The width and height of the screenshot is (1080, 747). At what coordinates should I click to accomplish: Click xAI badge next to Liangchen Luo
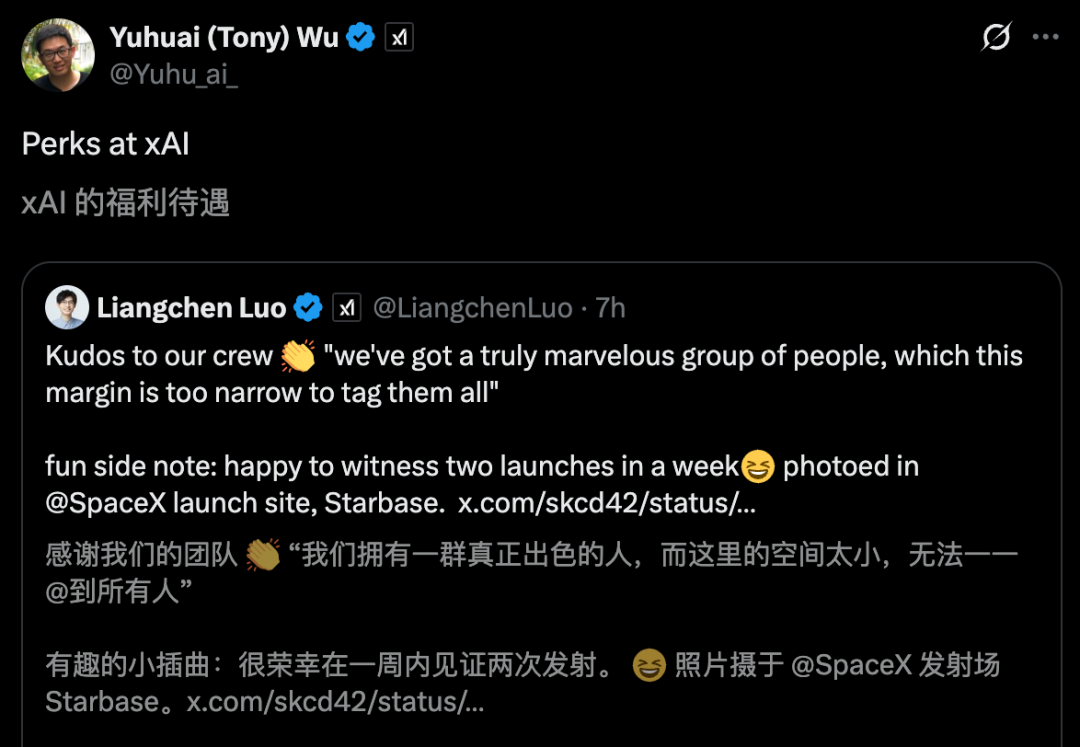[x=346, y=308]
